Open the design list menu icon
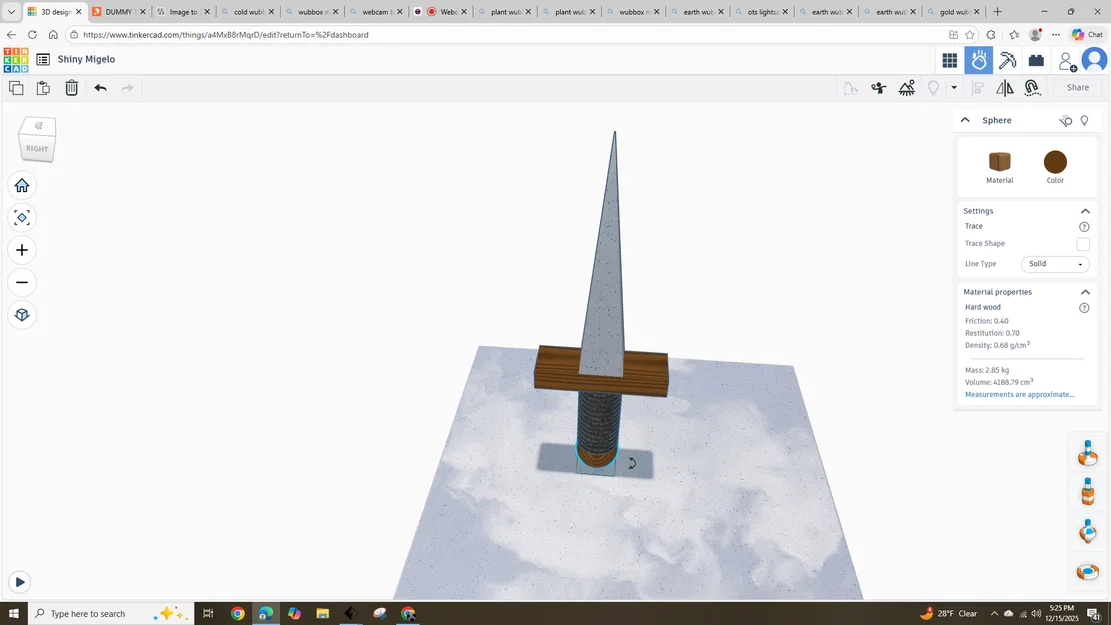 coord(43,60)
